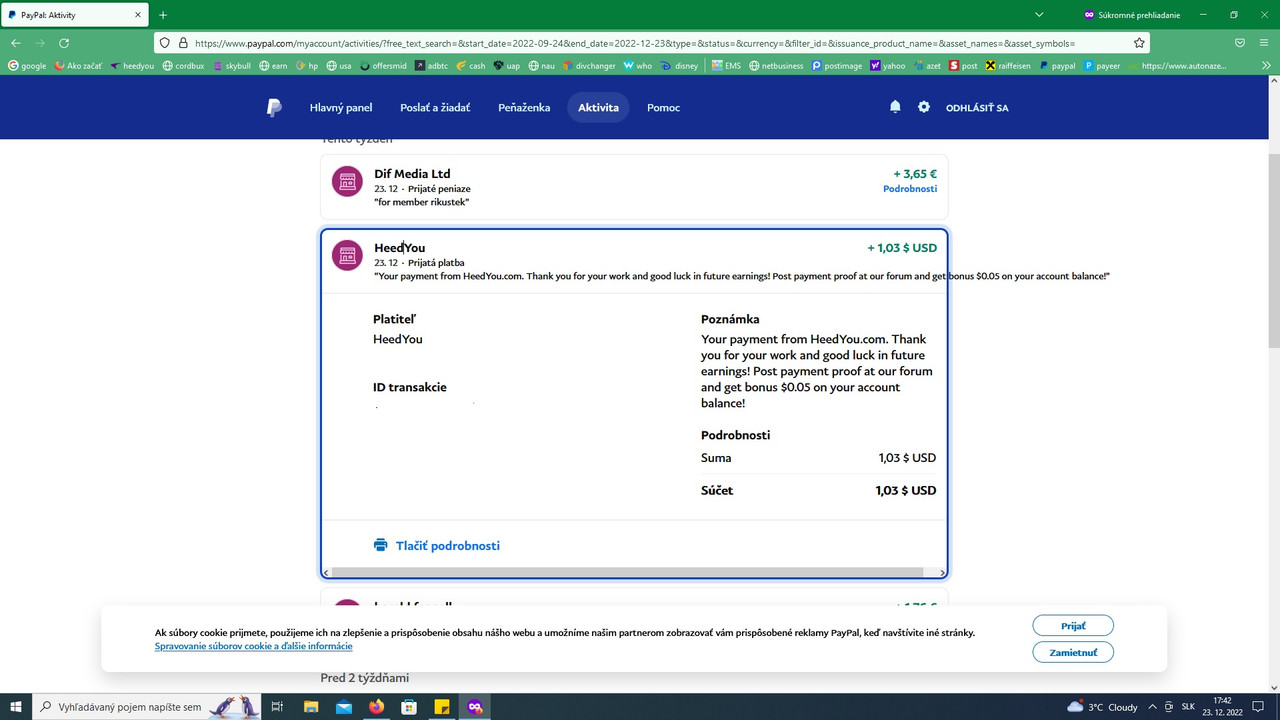Click the tracking protection shield icon

[x=166, y=43]
